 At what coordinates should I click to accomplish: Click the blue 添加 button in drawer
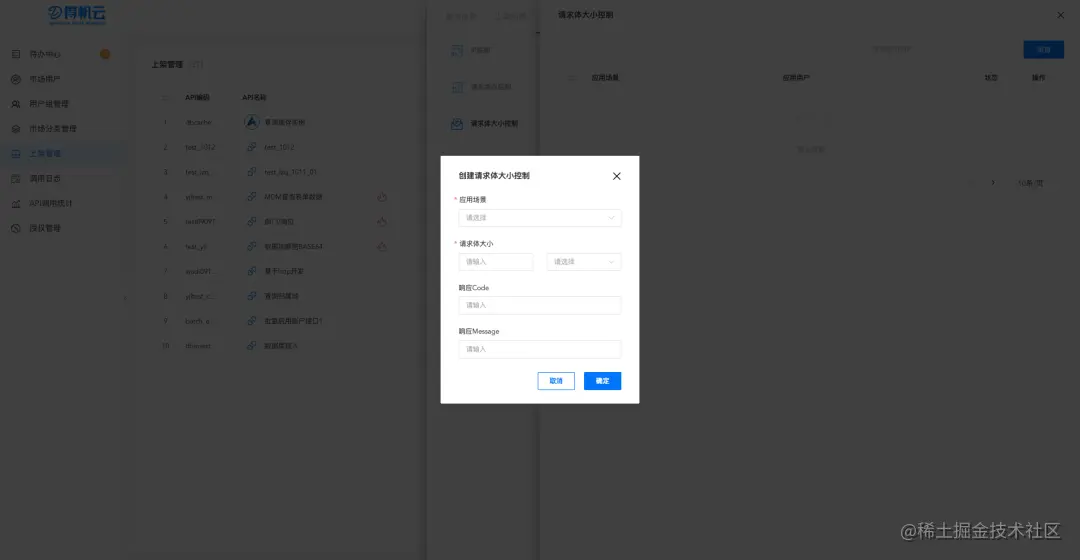[1043, 50]
